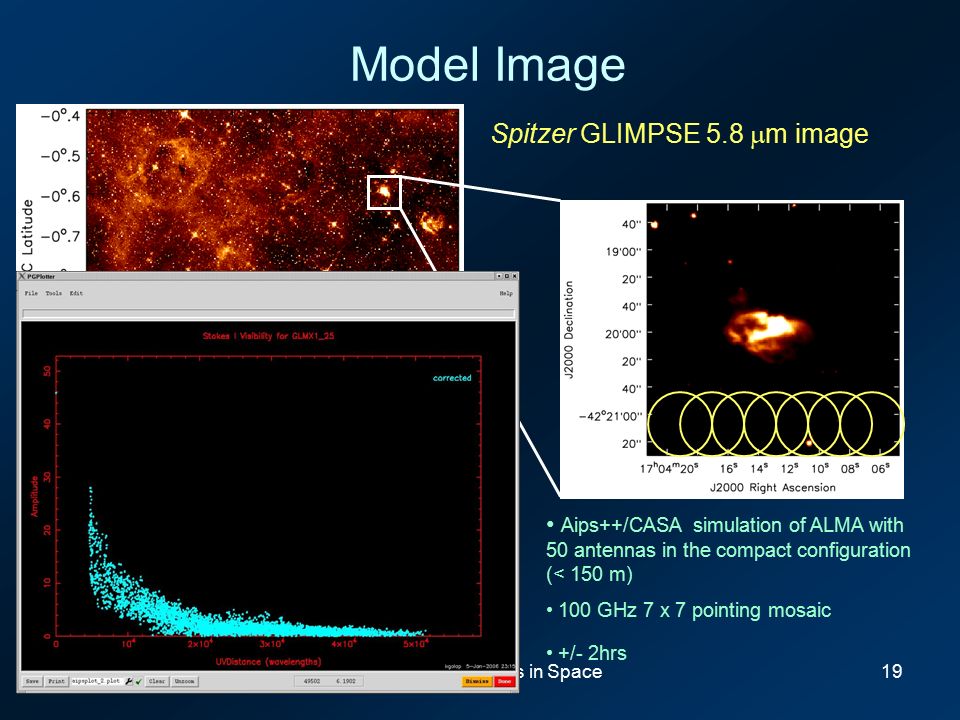
Task: Click the plot title 'Stokes I Visibility for GLMX1_25'
Action: 268,336
